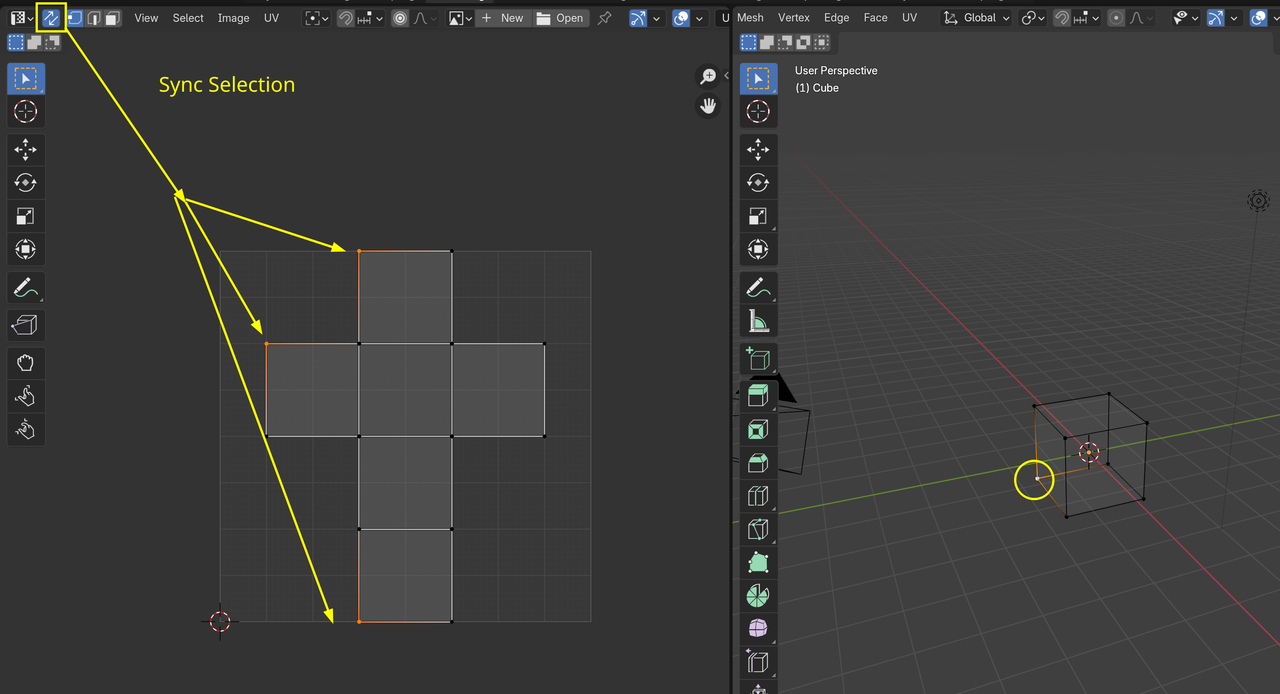Select the Scale tool in UV editor
Viewport: 1280px width, 694px height.
point(26,216)
